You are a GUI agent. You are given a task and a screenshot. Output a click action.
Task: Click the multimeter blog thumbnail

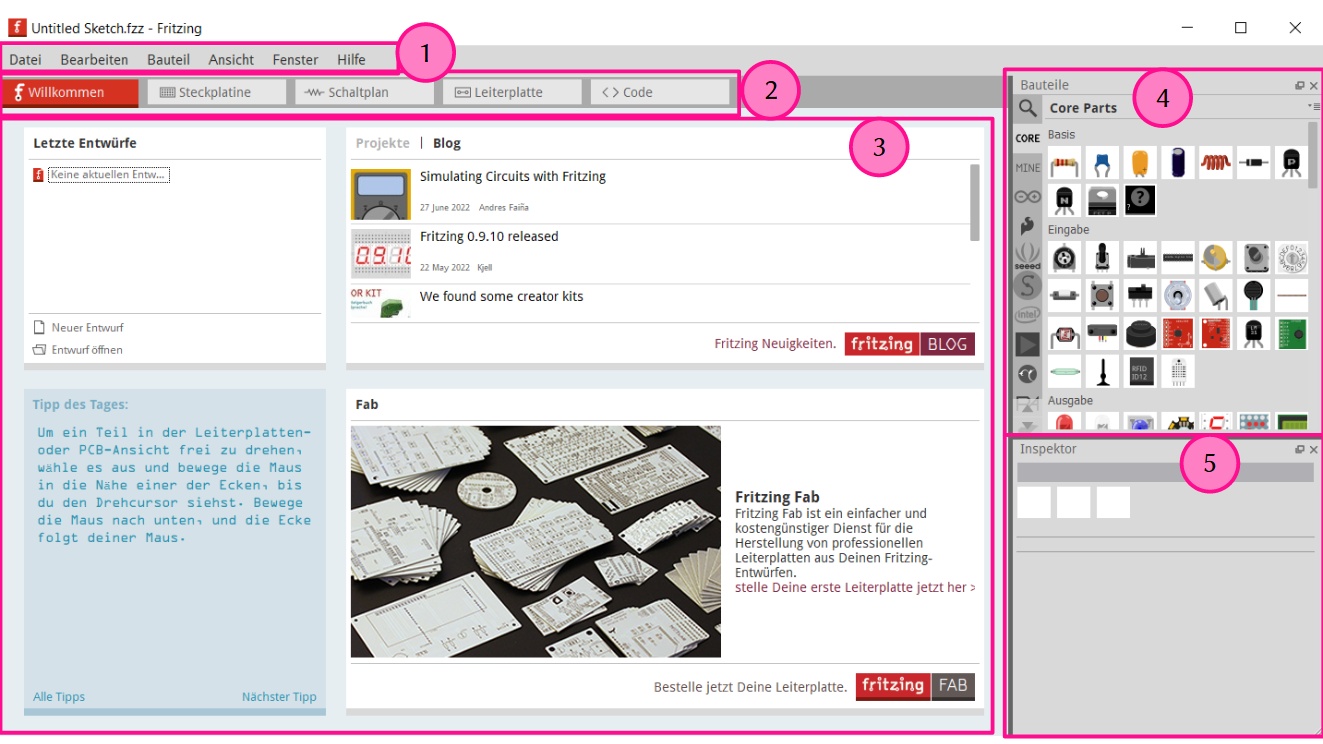coord(381,194)
